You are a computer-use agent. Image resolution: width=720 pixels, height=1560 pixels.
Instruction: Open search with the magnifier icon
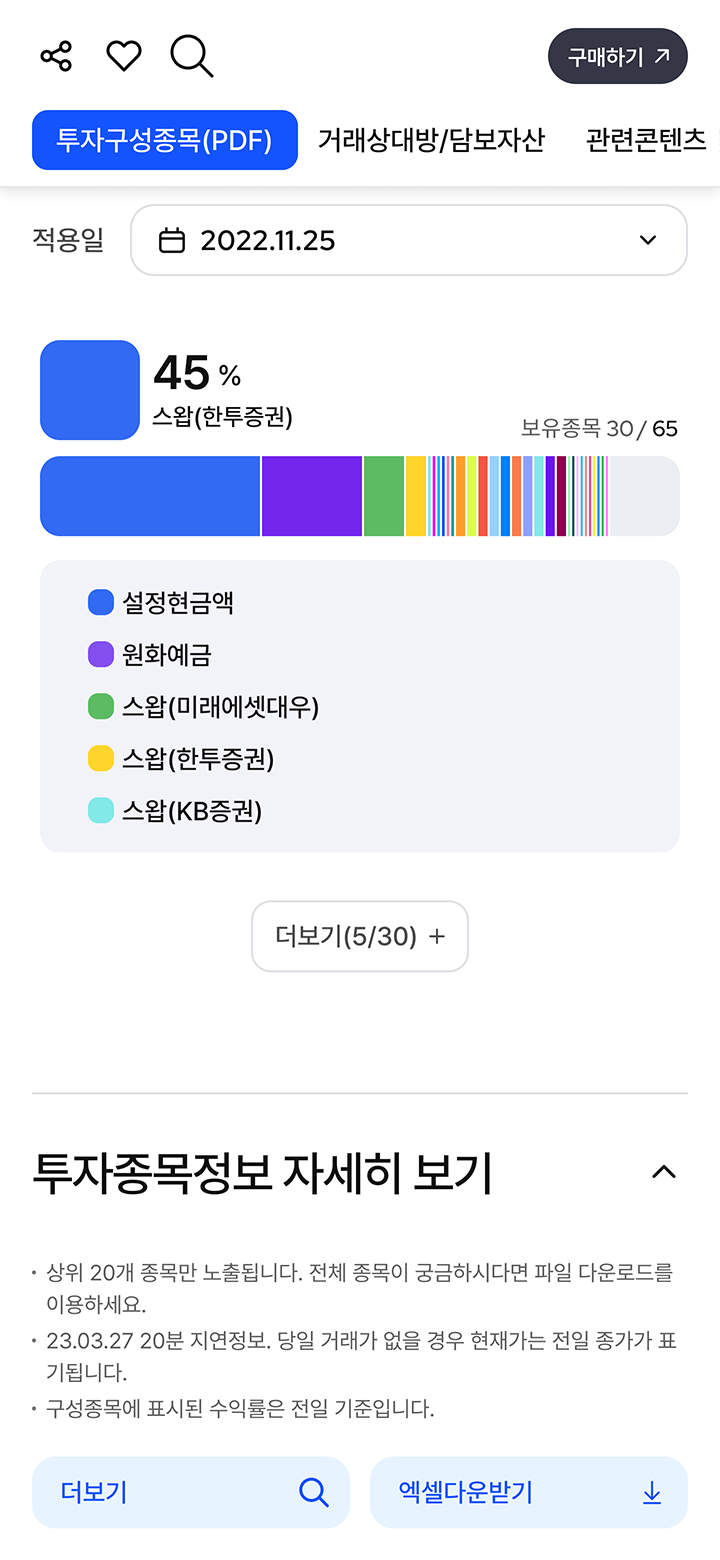[x=191, y=56]
